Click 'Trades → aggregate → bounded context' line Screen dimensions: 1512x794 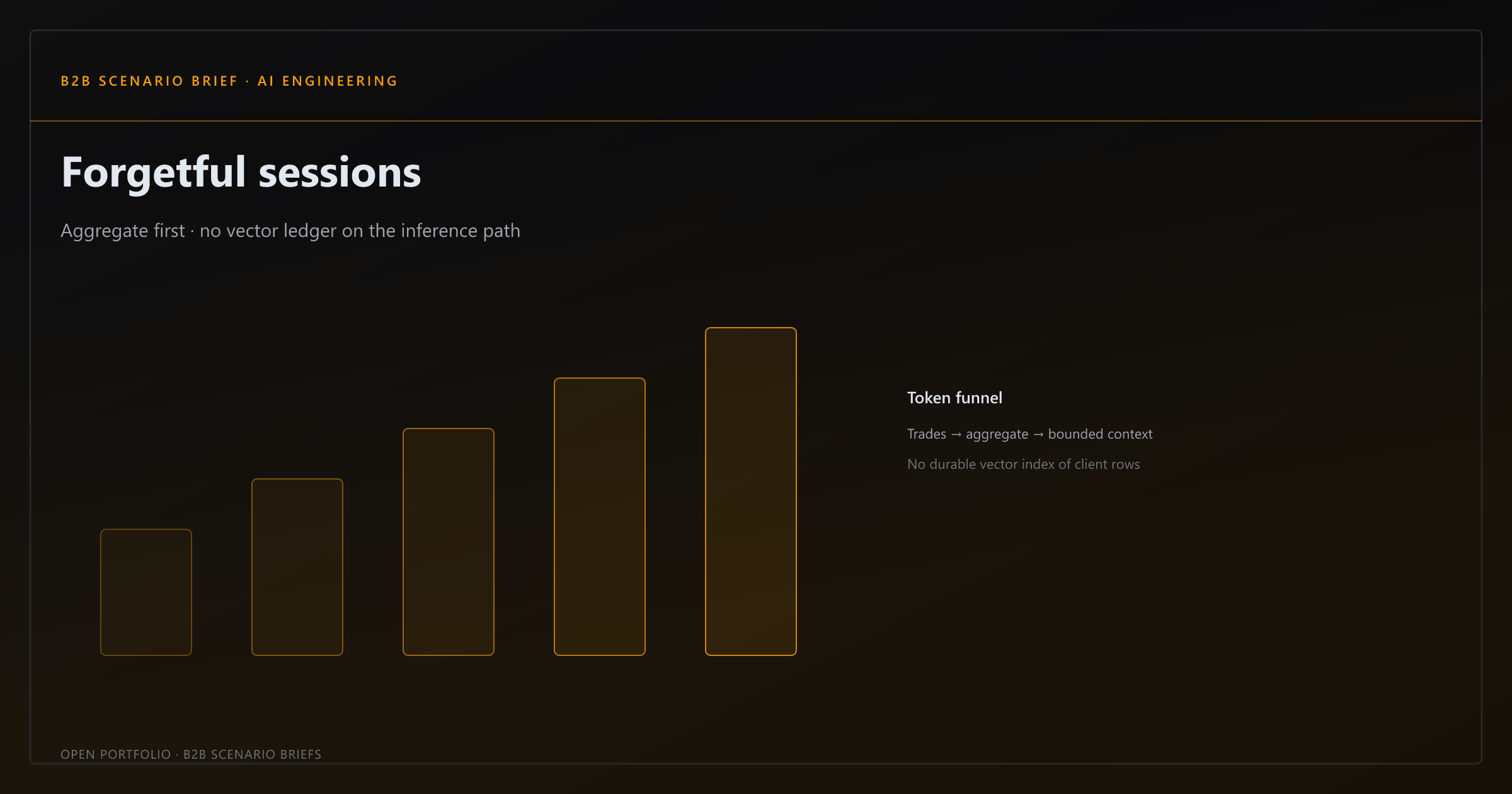pyautogui.click(x=1029, y=434)
